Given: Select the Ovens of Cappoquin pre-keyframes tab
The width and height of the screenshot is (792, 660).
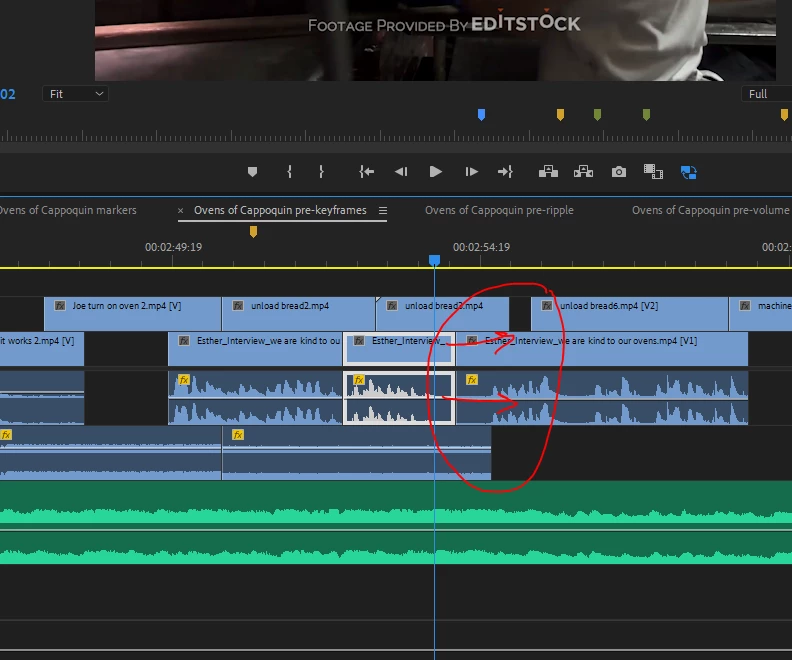Looking at the screenshot, I should click(x=280, y=210).
